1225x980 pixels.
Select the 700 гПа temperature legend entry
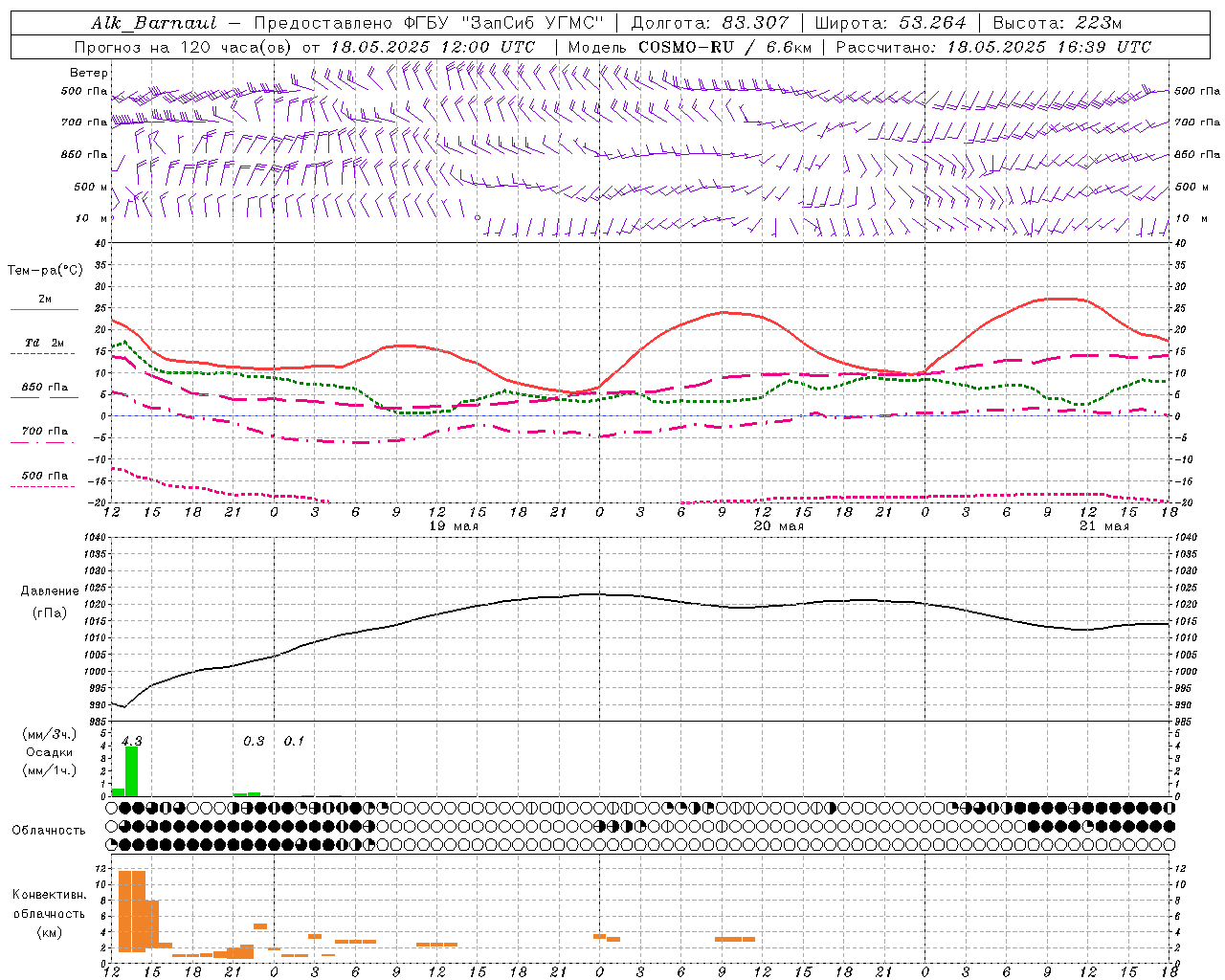(44, 434)
